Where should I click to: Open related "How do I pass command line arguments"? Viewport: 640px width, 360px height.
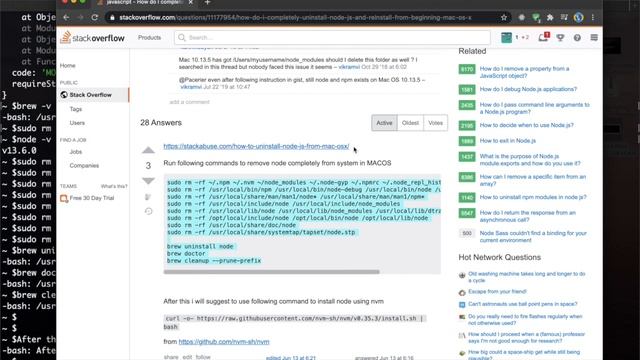[535, 108]
